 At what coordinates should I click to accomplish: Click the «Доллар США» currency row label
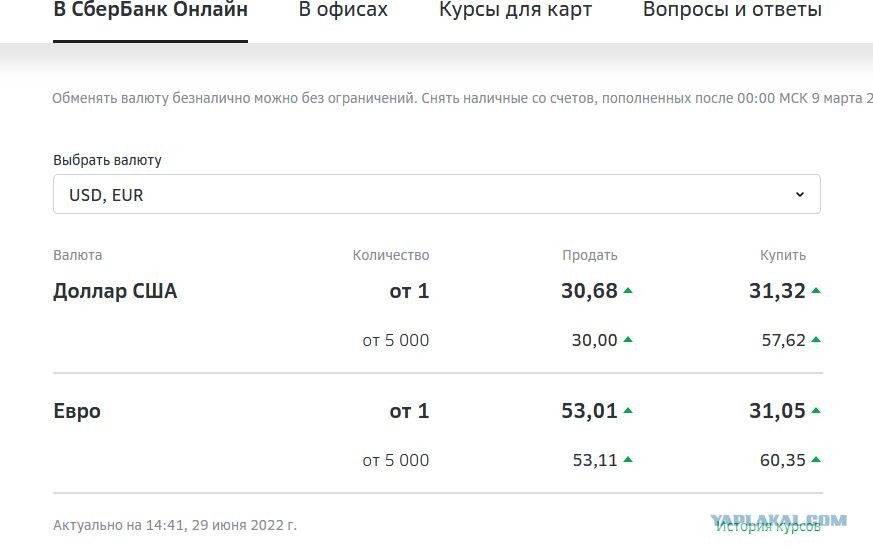[115, 291]
